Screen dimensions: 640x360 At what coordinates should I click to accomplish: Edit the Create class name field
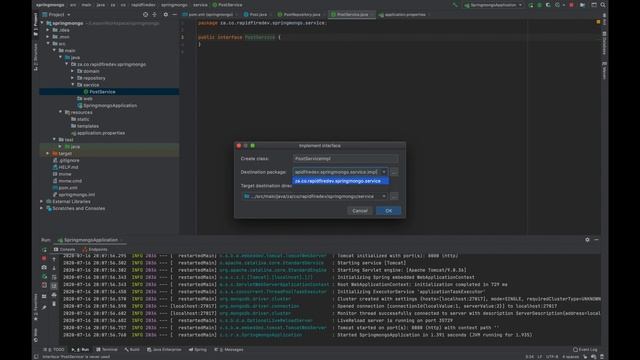345,158
